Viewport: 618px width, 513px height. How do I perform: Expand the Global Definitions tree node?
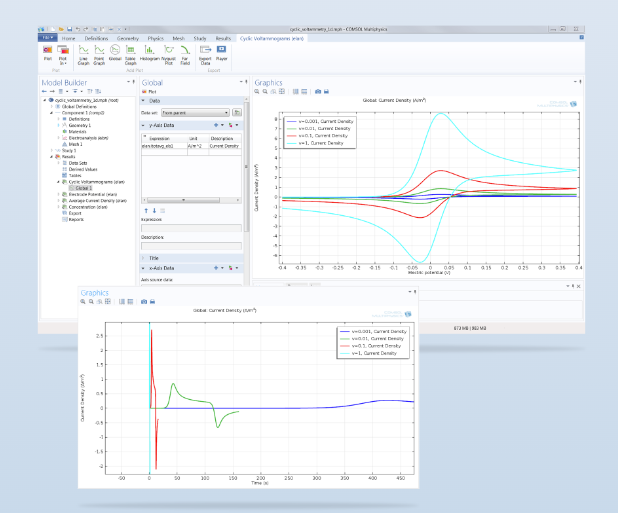coord(52,107)
